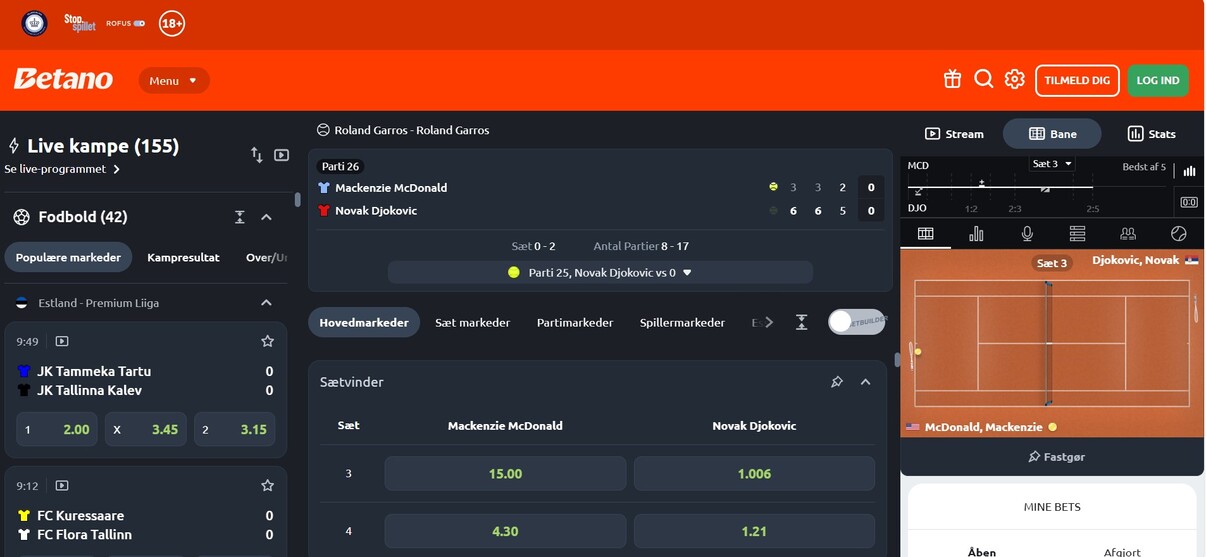
Task: Click the collapse-all icon next to Fodbold
Action: [x=240, y=217]
